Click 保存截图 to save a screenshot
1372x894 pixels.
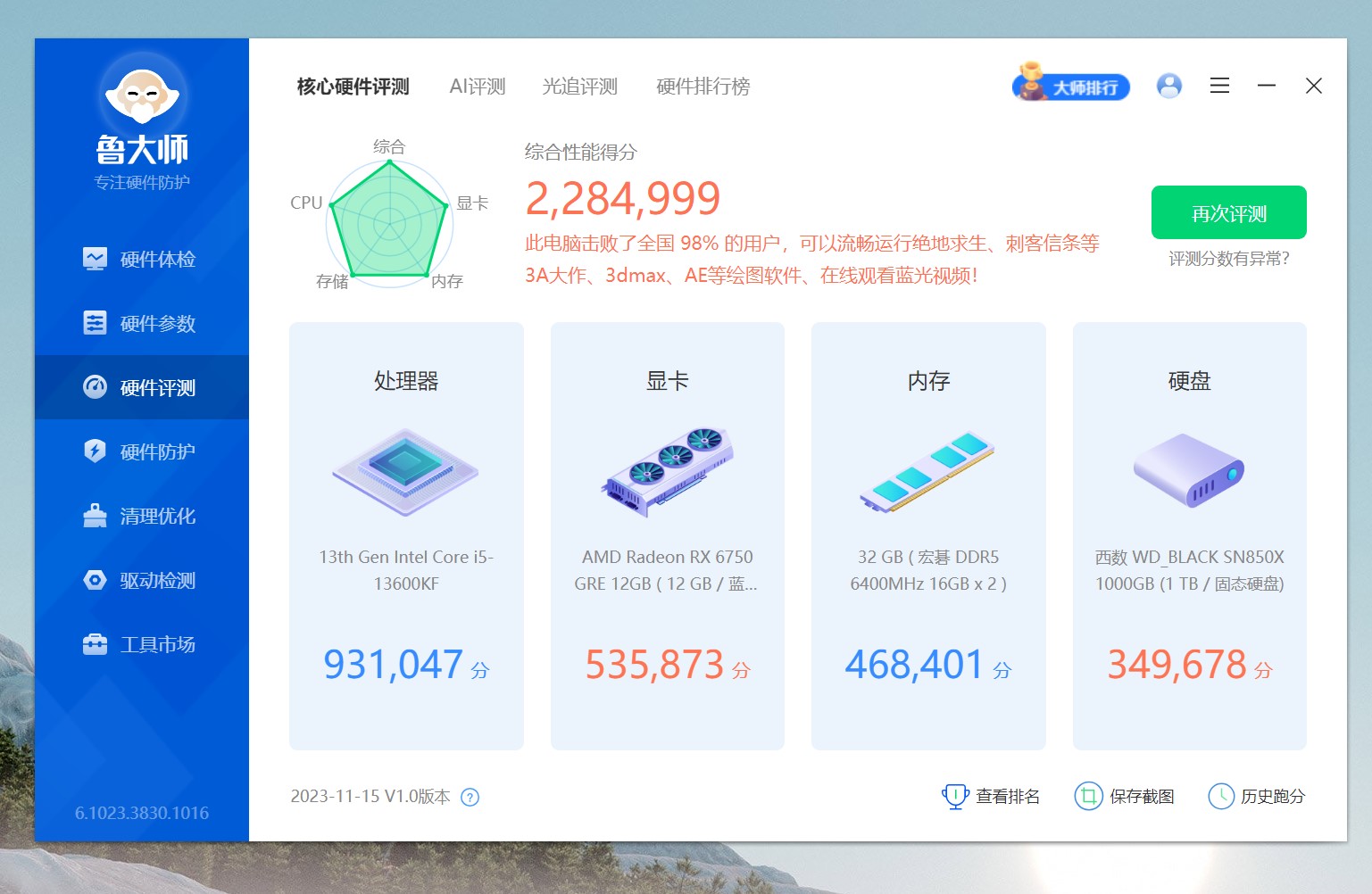[x=1125, y=797]
